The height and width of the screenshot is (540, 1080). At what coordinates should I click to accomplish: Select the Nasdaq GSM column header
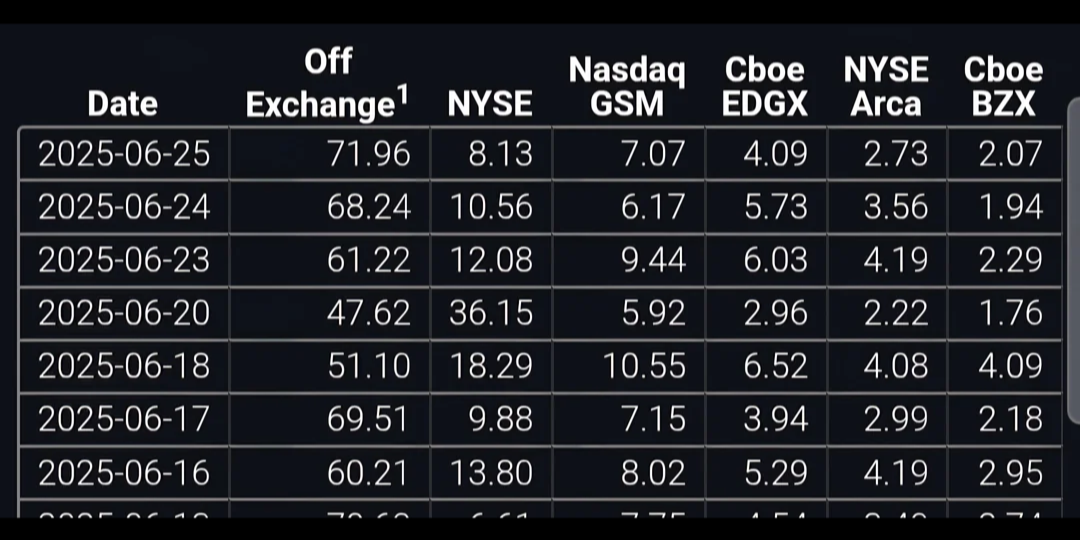pyautogui.click(x=627, y=85)
